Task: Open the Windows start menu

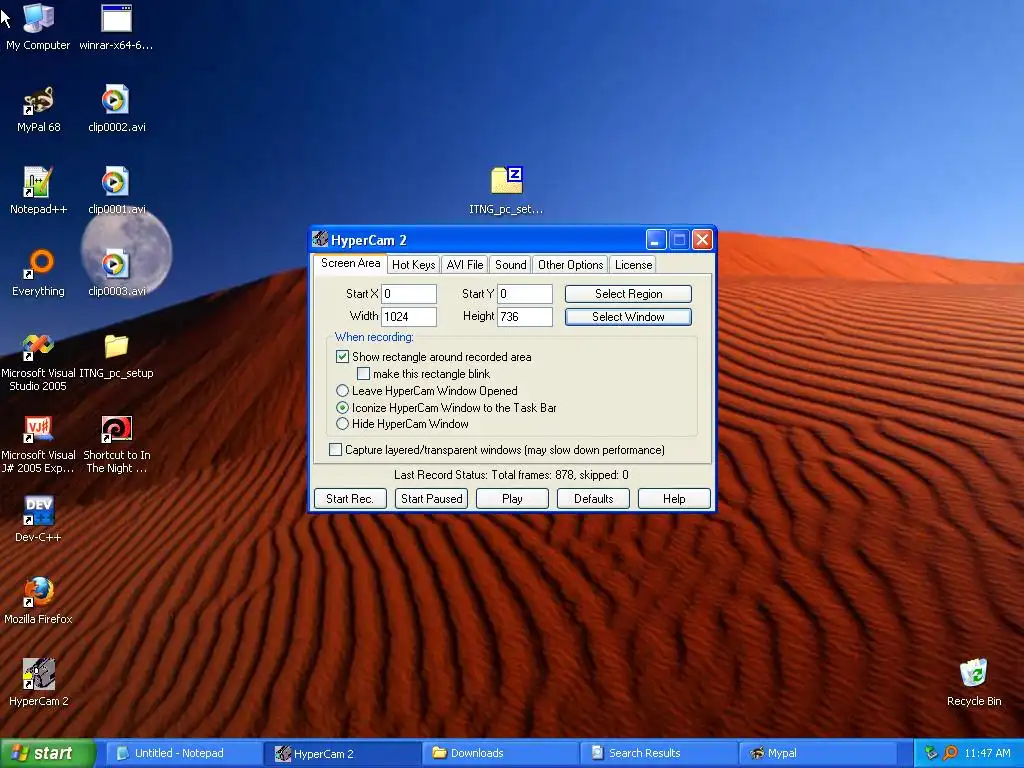Action: pyautogui.click(x=47, y=753)
